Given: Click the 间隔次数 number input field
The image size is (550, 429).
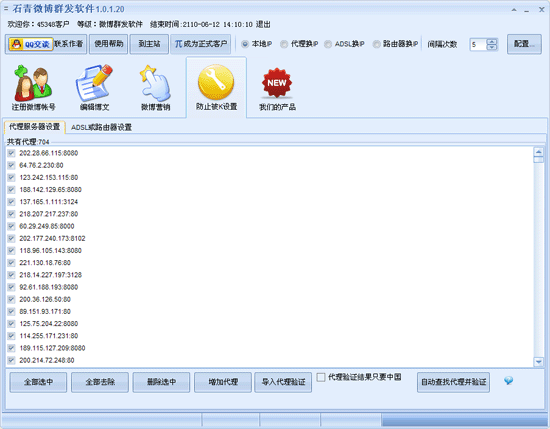Looking at the screenshot, I should tap(478, 45).
